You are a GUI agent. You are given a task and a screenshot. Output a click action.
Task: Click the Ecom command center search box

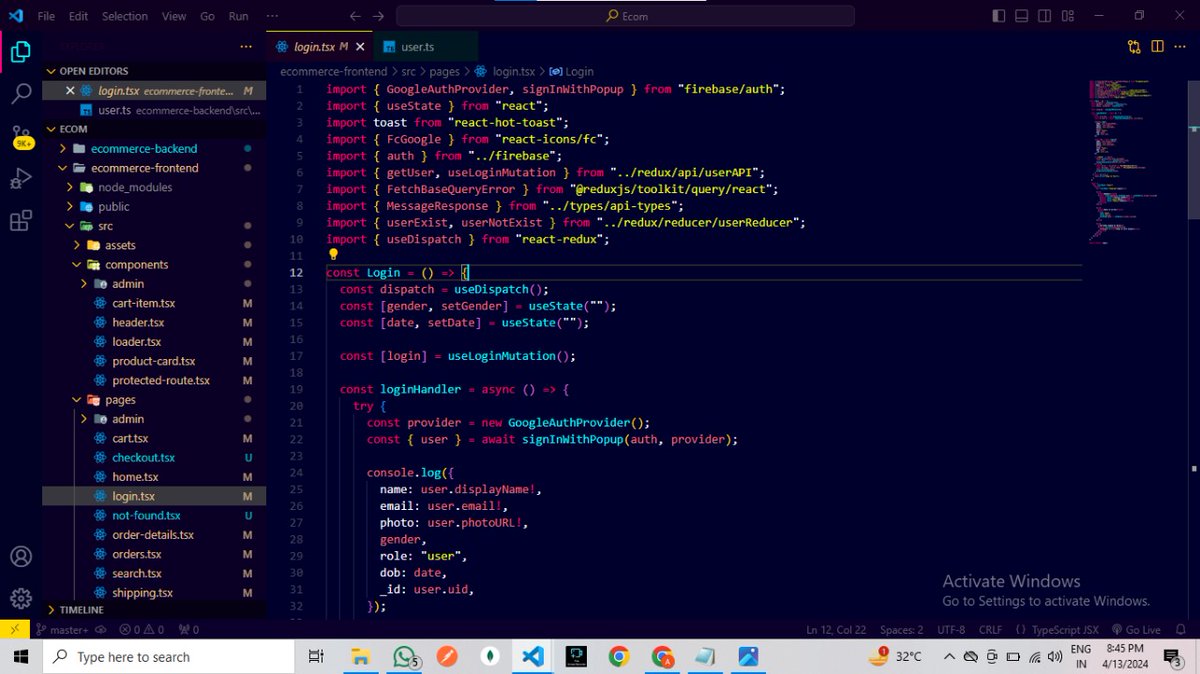coord(625,16)
